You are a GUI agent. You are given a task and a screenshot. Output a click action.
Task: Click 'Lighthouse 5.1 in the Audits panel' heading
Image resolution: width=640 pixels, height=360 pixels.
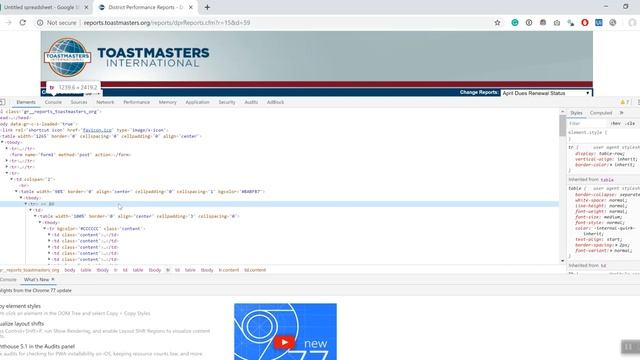pyautogui.click(x=37, y=347)
